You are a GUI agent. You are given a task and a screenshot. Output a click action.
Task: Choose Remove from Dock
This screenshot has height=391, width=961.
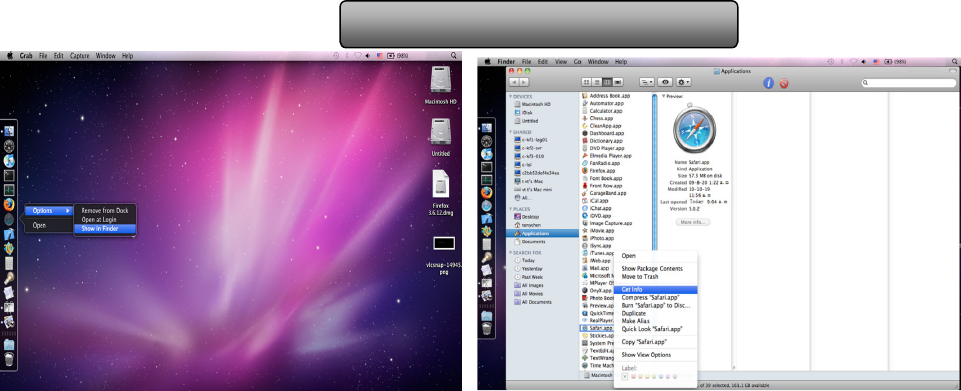(x=105, y=211)
